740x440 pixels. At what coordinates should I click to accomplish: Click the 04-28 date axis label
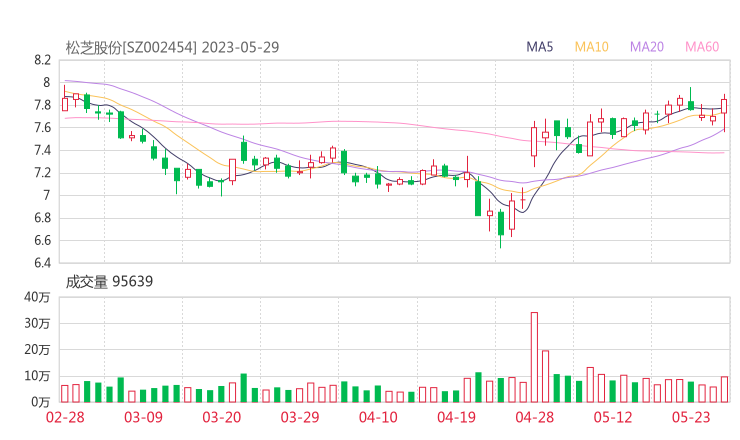pos(535,417)
